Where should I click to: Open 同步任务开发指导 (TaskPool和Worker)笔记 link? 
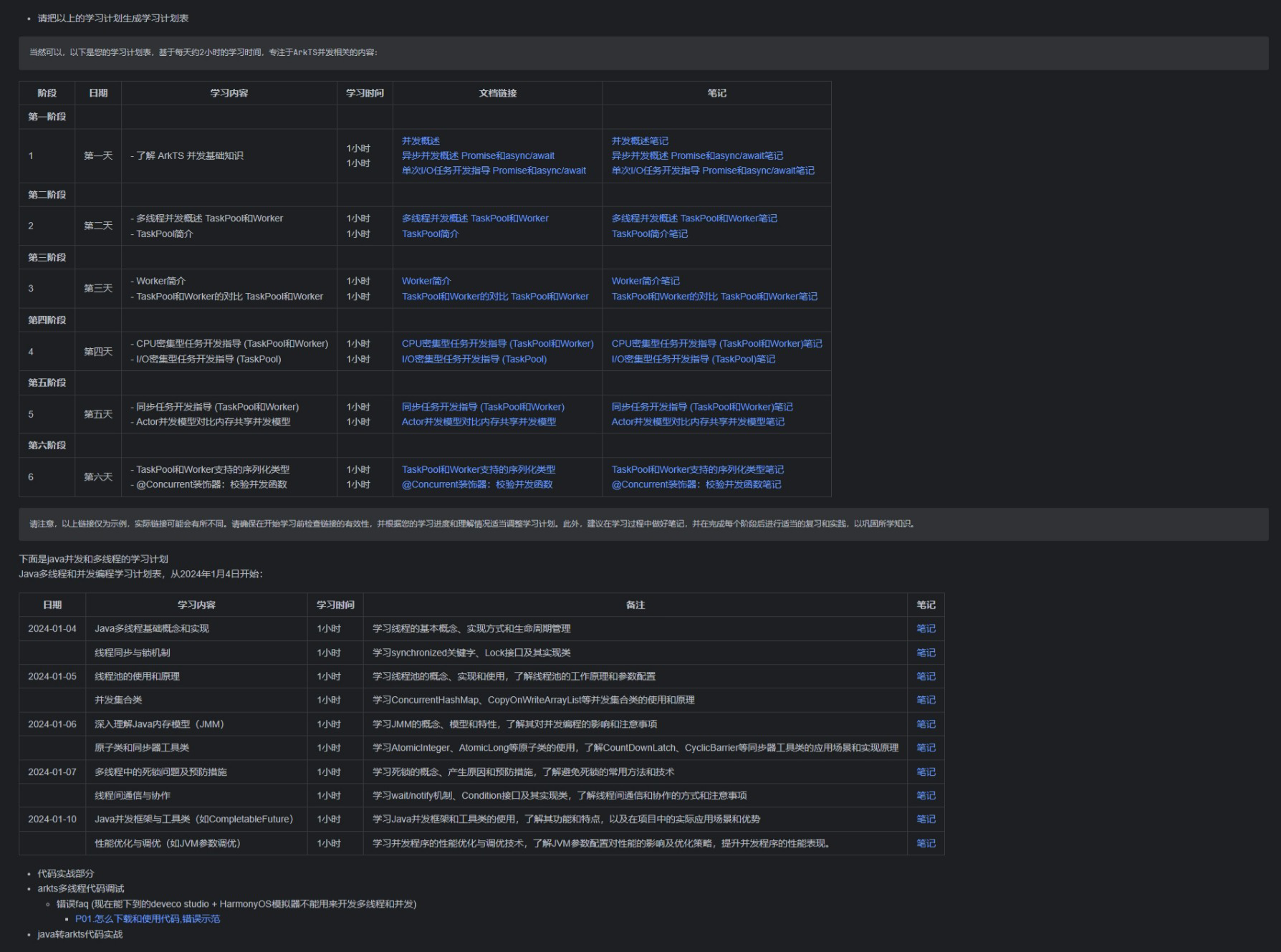coord(702,407)
